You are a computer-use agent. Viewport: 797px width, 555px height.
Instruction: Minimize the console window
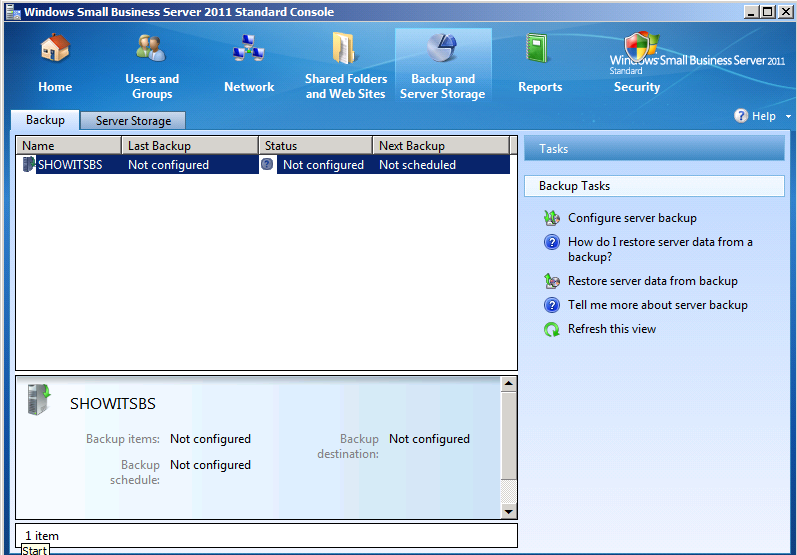751,11
